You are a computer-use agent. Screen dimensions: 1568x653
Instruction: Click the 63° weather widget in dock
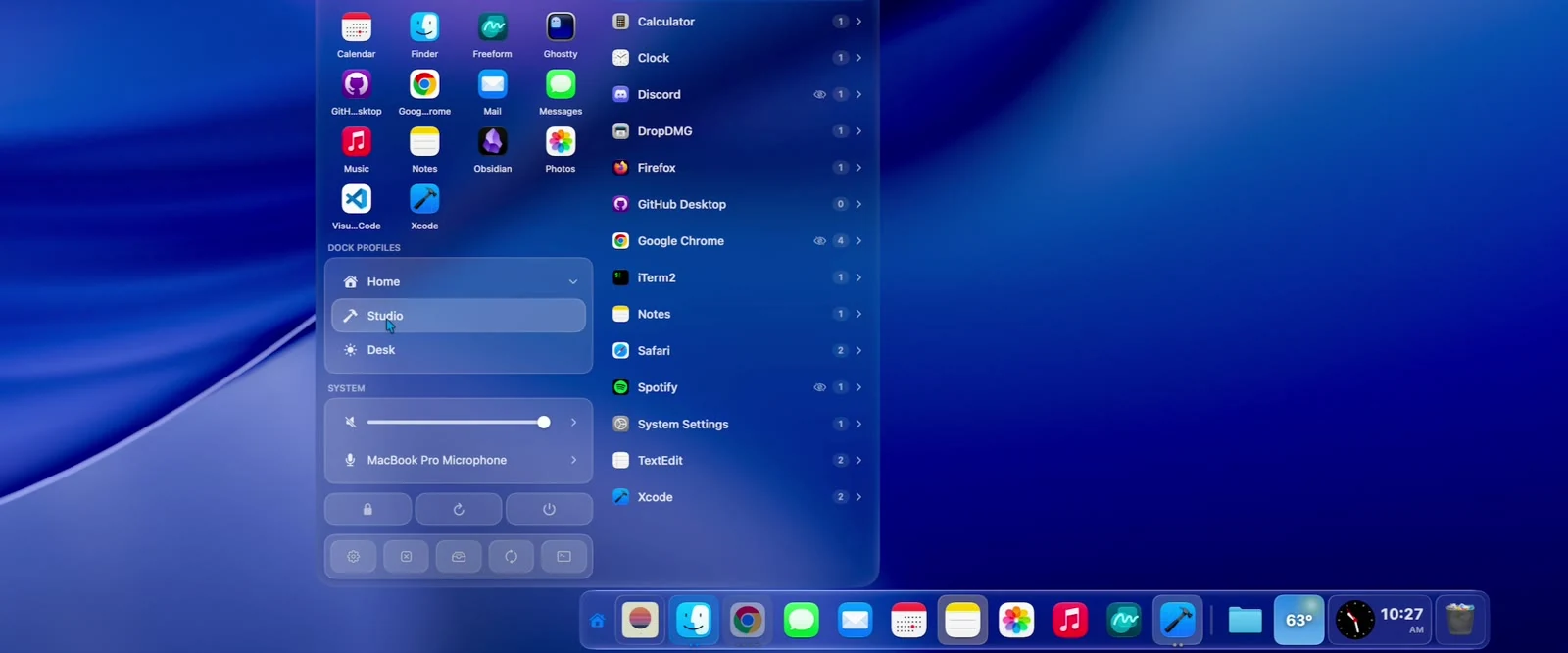pos(1298,620)
